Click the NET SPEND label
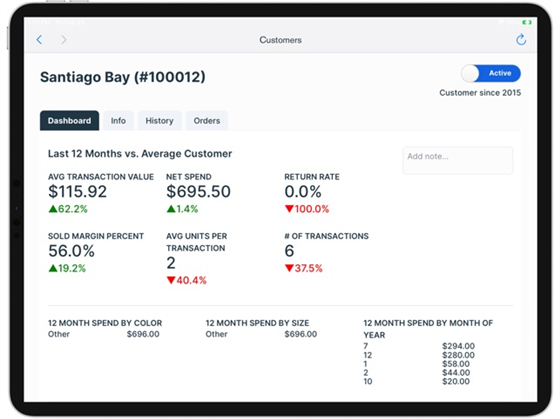 click(189, 177)
